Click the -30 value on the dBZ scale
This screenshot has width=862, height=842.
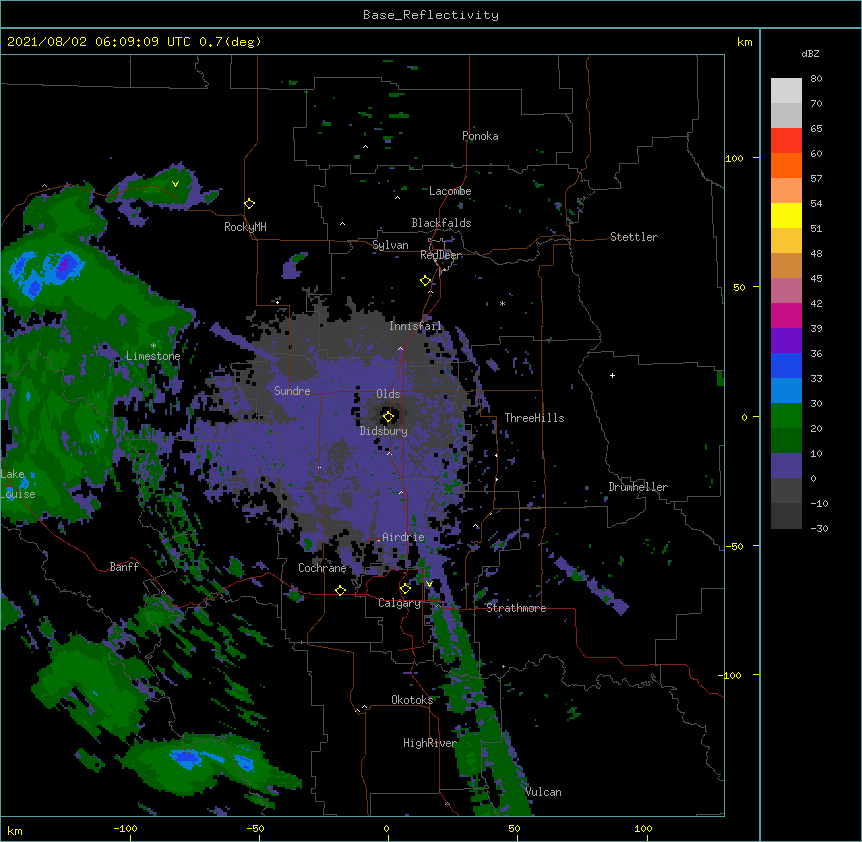pos(819,529)
